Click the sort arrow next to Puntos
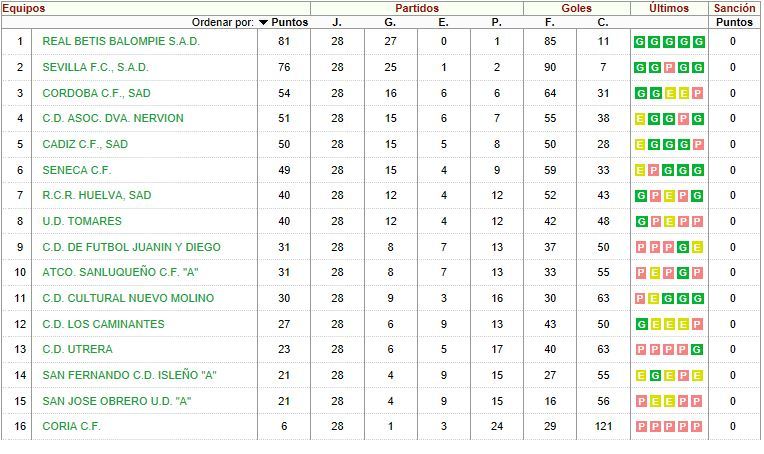 click(264, 22)
